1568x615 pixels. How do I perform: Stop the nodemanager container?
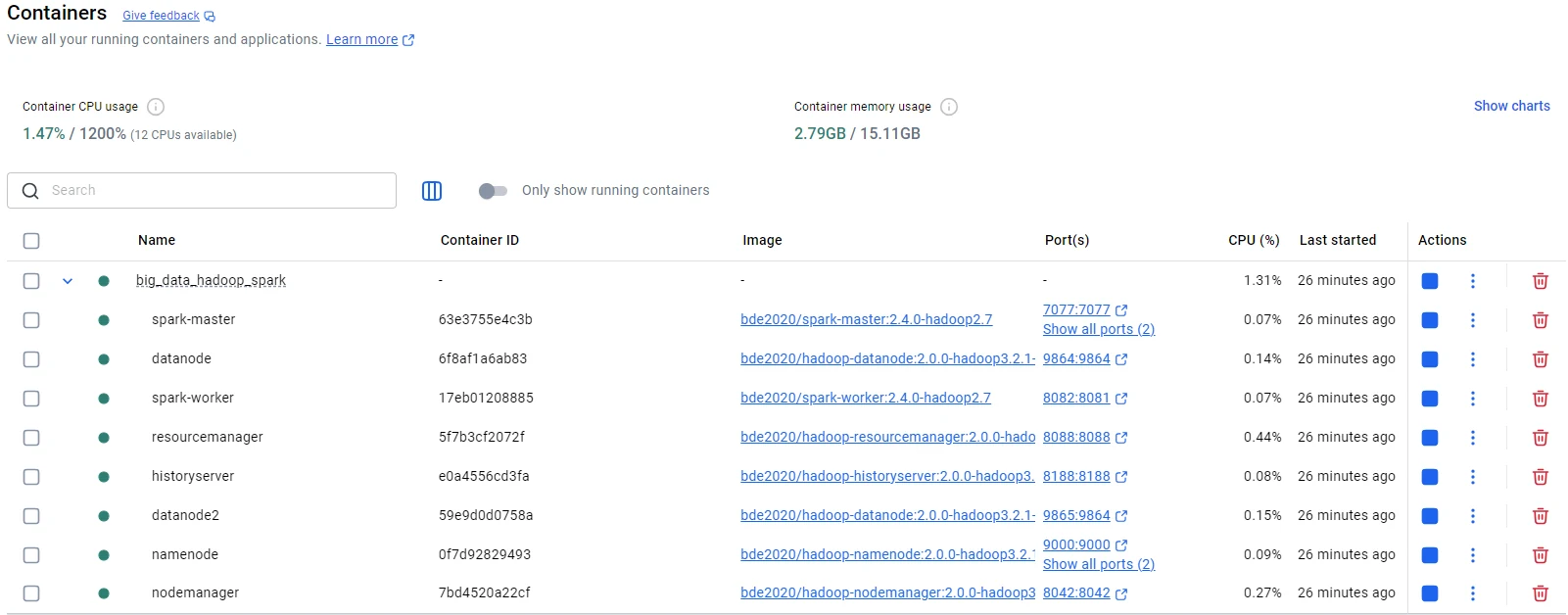[1430, 593]
